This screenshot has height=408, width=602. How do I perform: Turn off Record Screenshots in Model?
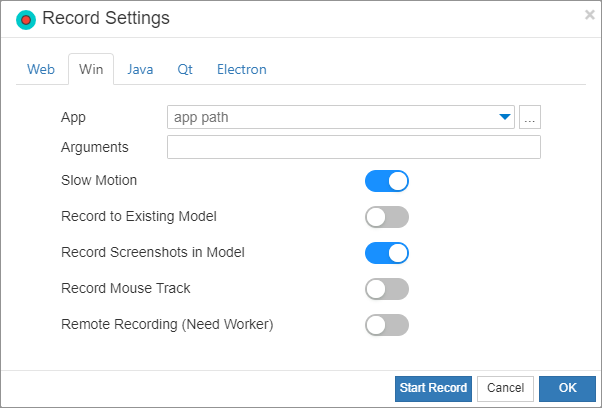click(x=387, y=253)
